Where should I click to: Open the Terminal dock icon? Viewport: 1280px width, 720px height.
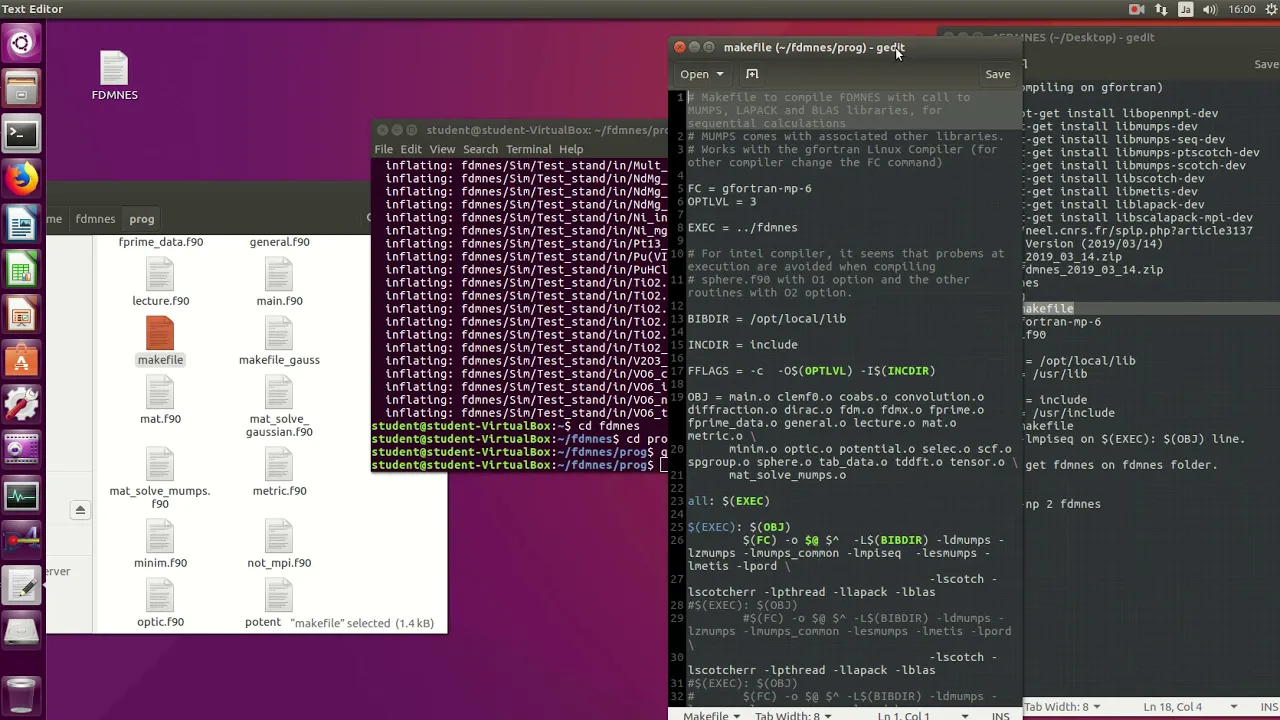click(x=21, y=134)
